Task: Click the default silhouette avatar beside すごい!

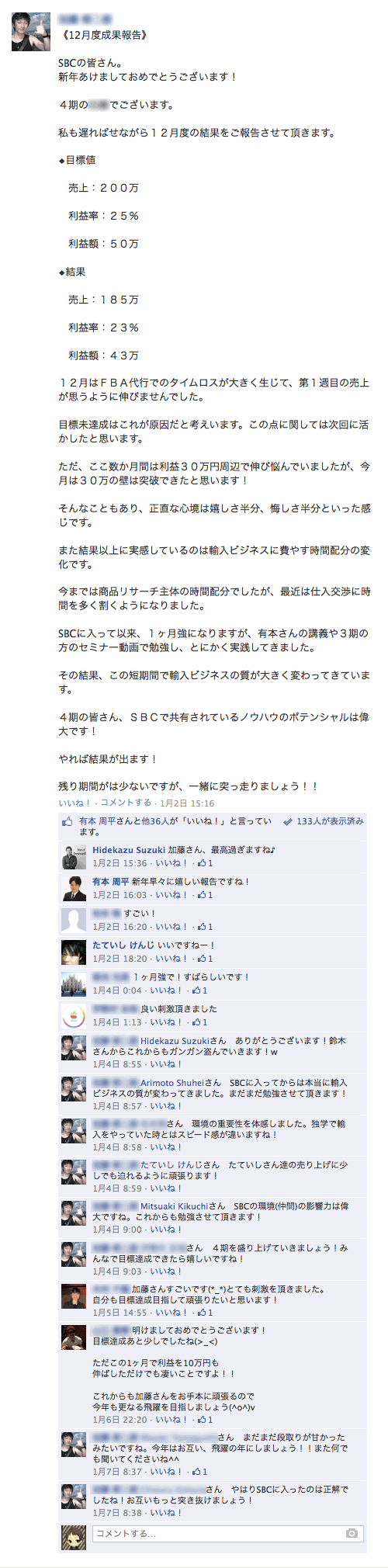Action: coord(74,920)
